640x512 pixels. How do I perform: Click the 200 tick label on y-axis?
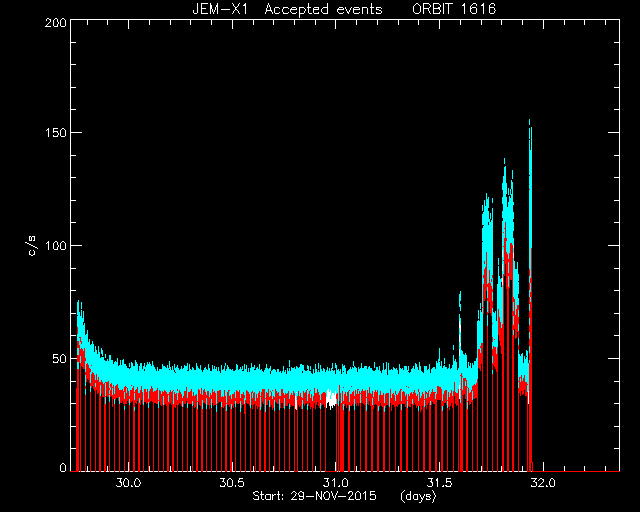56,23
